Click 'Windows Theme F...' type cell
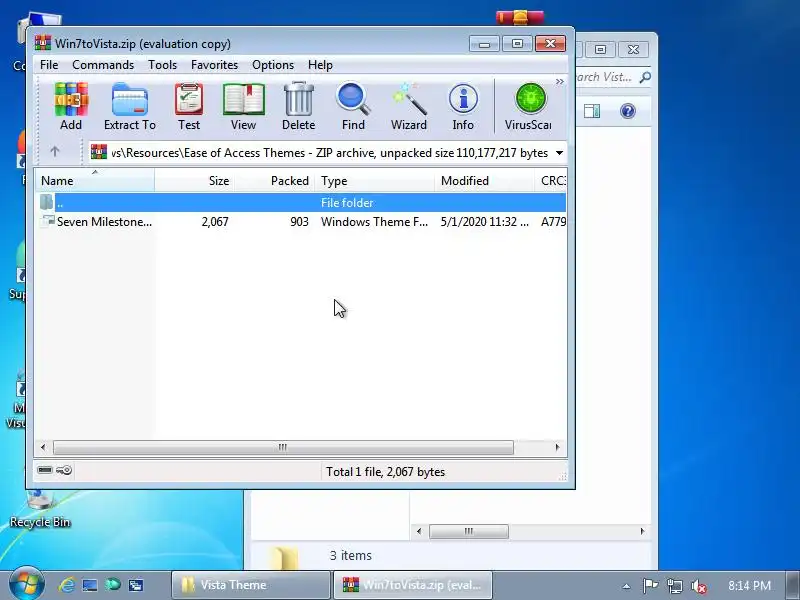Image resolution: width=800 pixels, height=600 pixels. pos(374,222)
